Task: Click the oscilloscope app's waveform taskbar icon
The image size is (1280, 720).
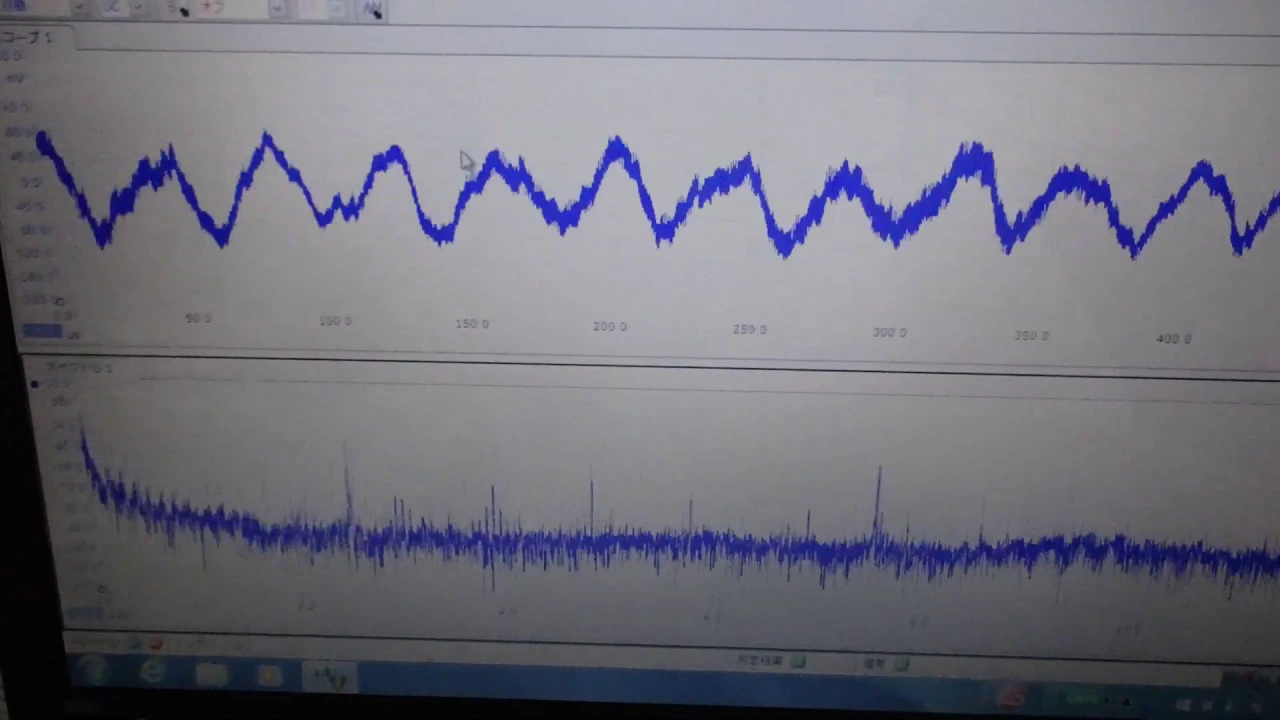Action: (330, 677)
